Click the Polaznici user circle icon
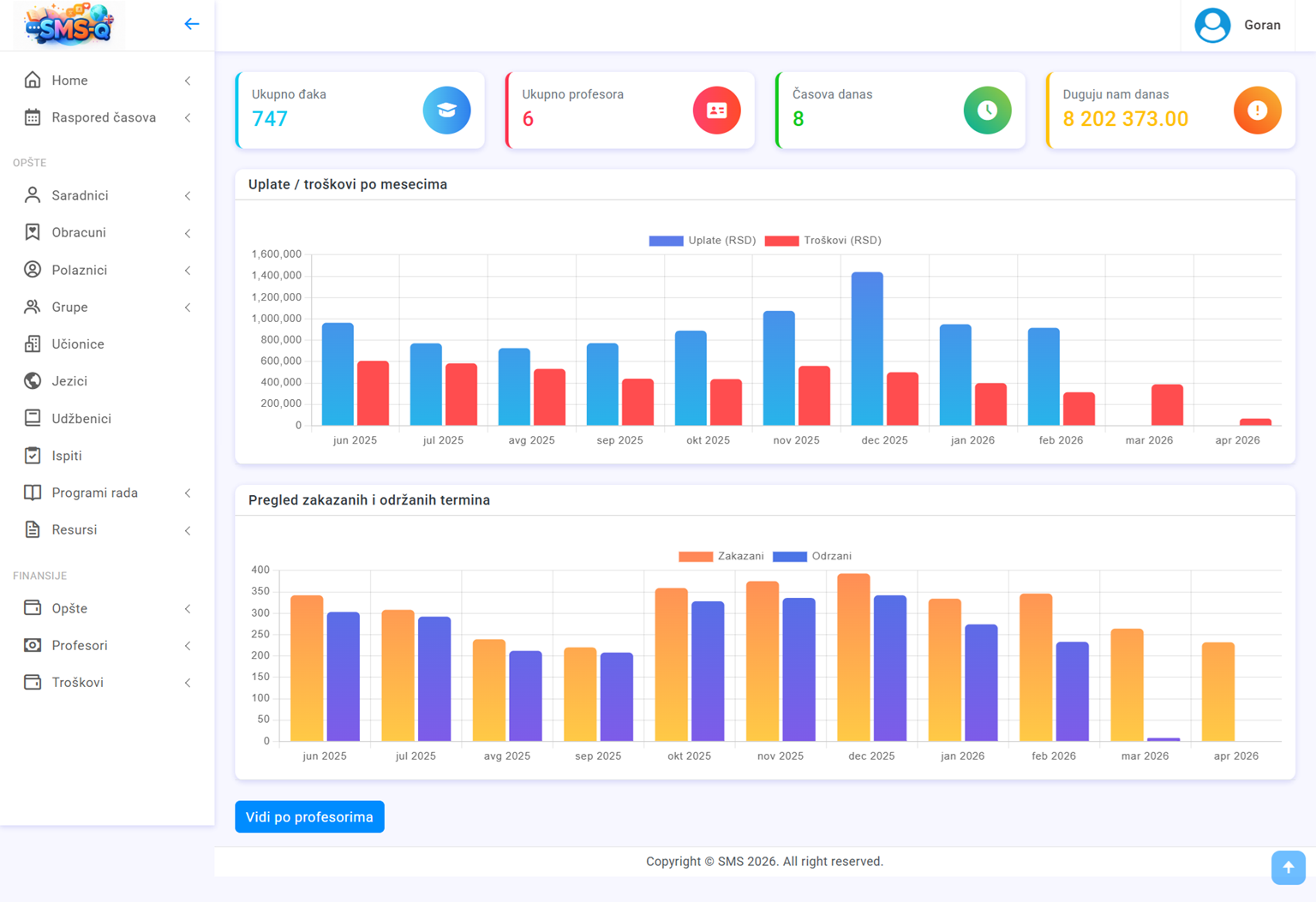1316x902 pixels. coord(33,270)
